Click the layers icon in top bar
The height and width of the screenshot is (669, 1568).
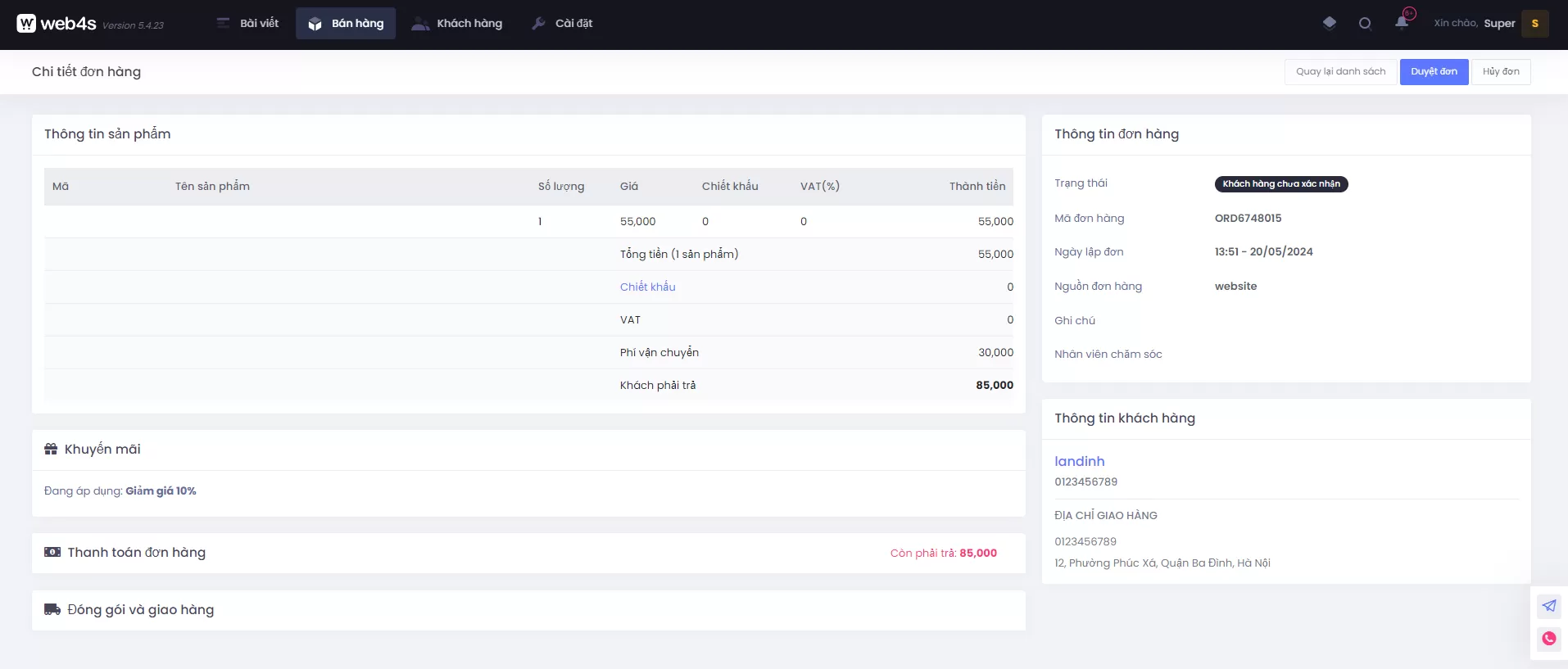tap(1329, 23)
